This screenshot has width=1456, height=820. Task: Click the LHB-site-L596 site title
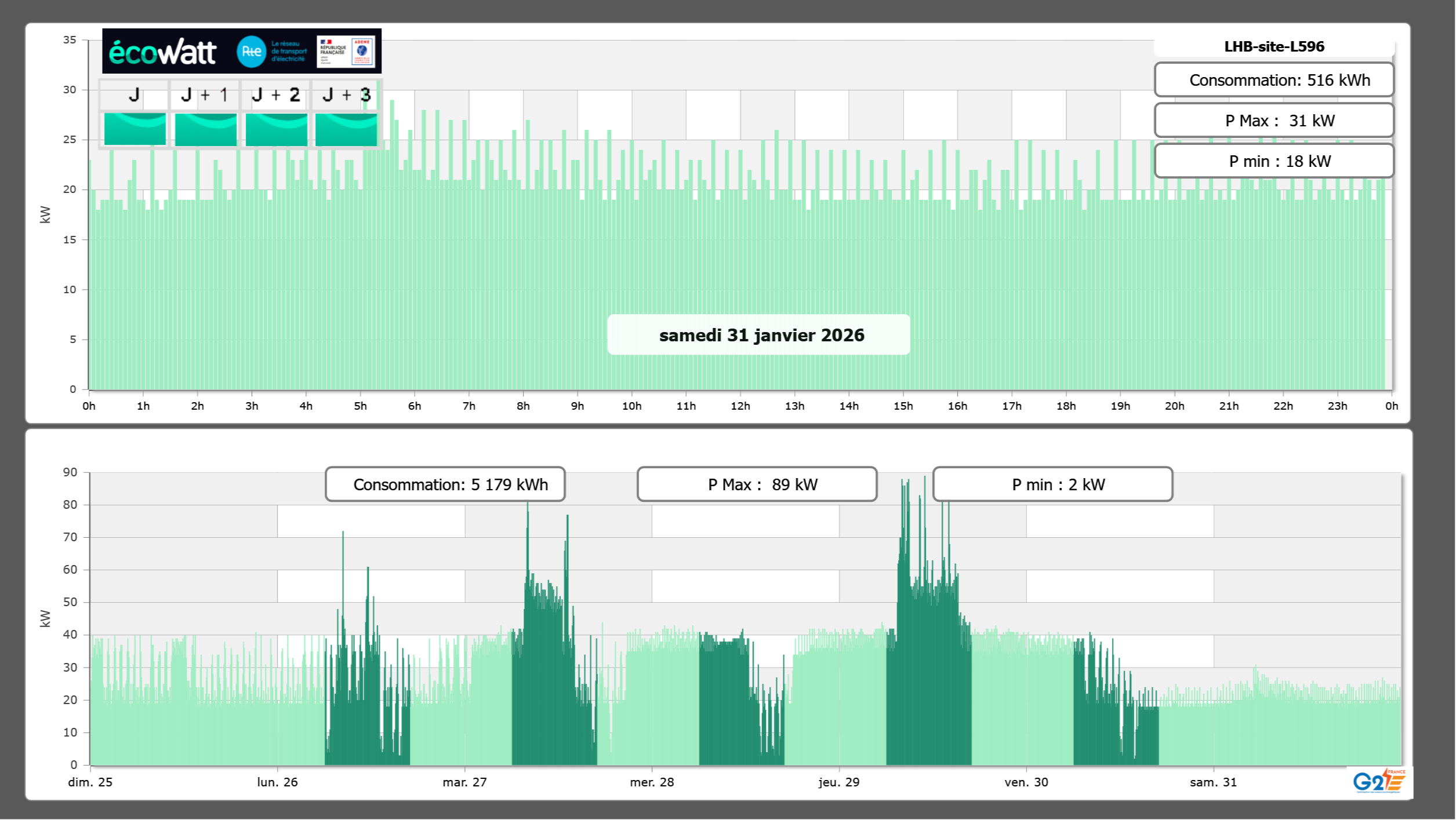1274,46
